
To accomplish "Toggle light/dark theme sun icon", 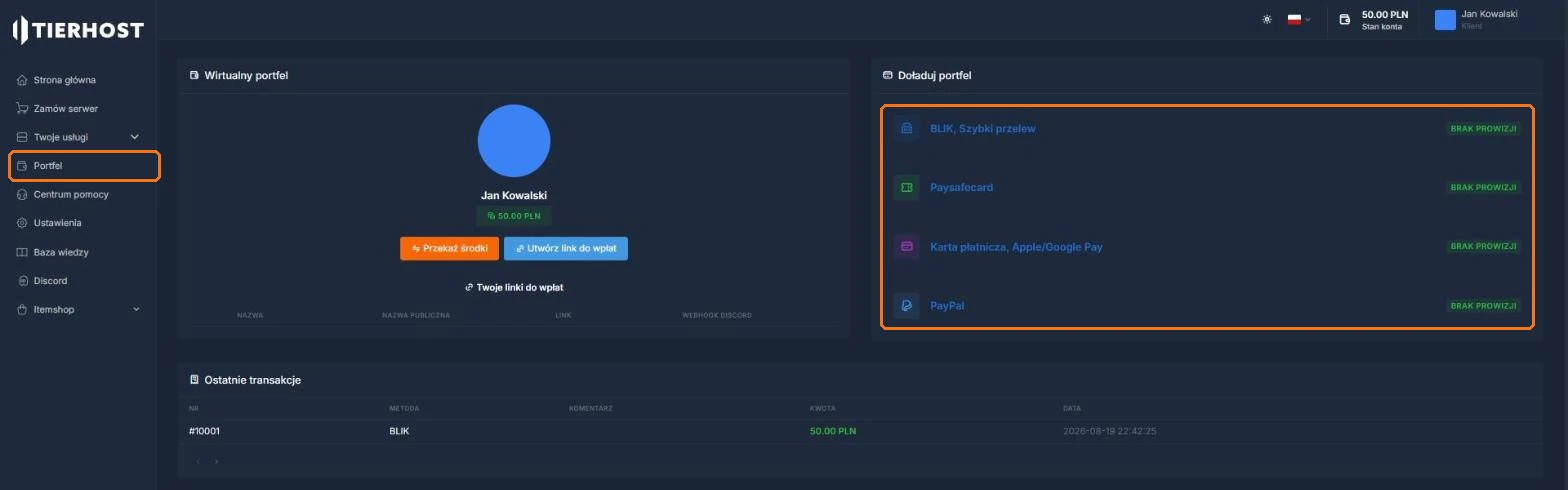I will click(1267, 19).
